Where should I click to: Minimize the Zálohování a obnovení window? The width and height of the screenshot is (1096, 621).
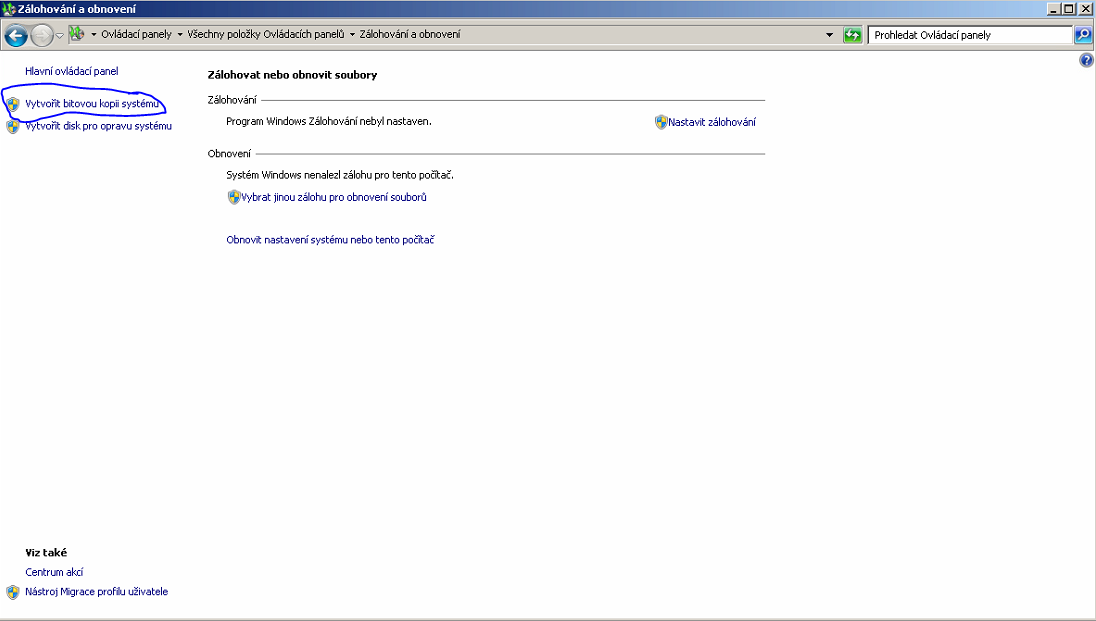pyautogui.click(x=1054, y=9)
